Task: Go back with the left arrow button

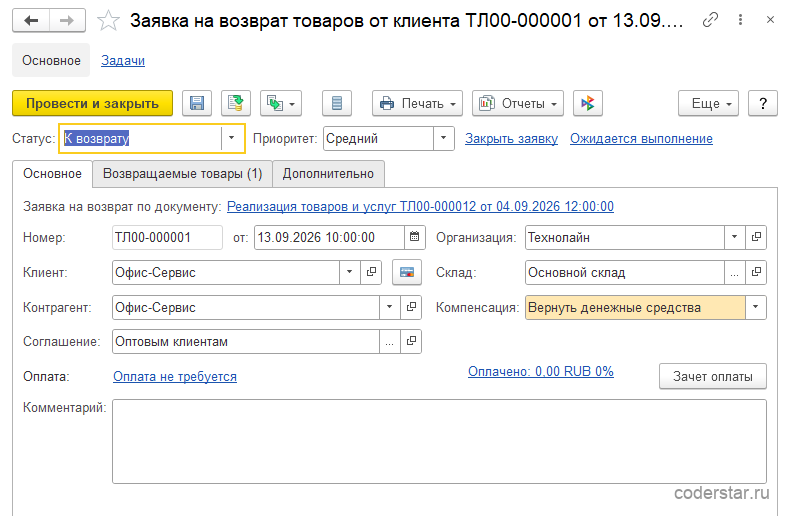Action: pos(31,21)
